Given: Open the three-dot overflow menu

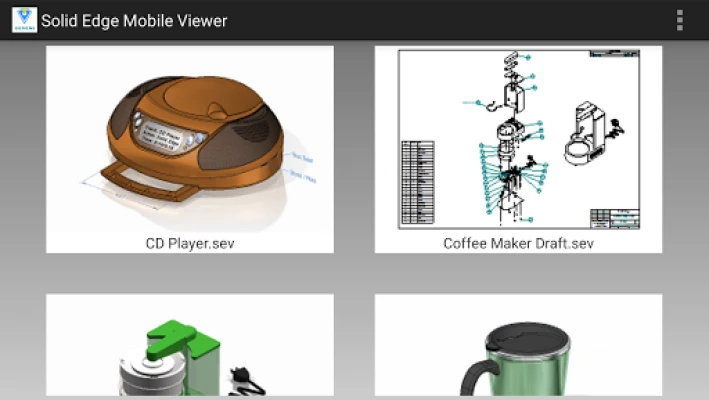Looking at the screenshot, I should tap(680, 20).
